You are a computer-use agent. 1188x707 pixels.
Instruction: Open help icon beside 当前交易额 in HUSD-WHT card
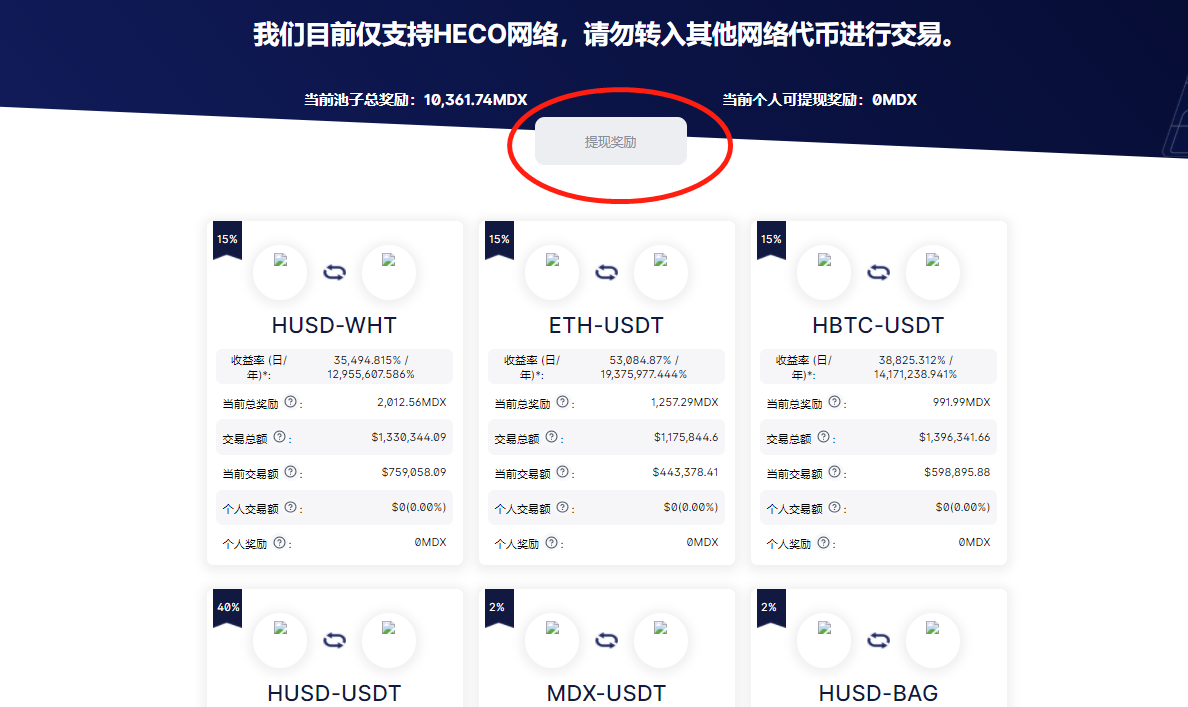pyautogui.click(x=290, y=472)
